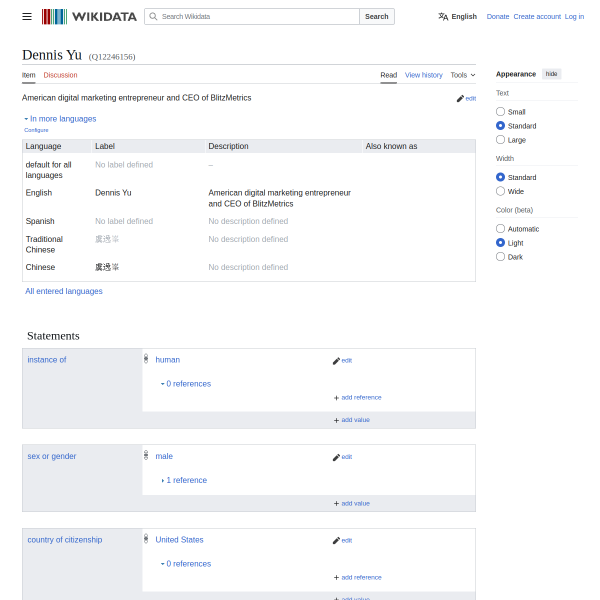Click the Spanish language row name
The height and width of the screenshot is (600, 600).
[x=40, y=221]
